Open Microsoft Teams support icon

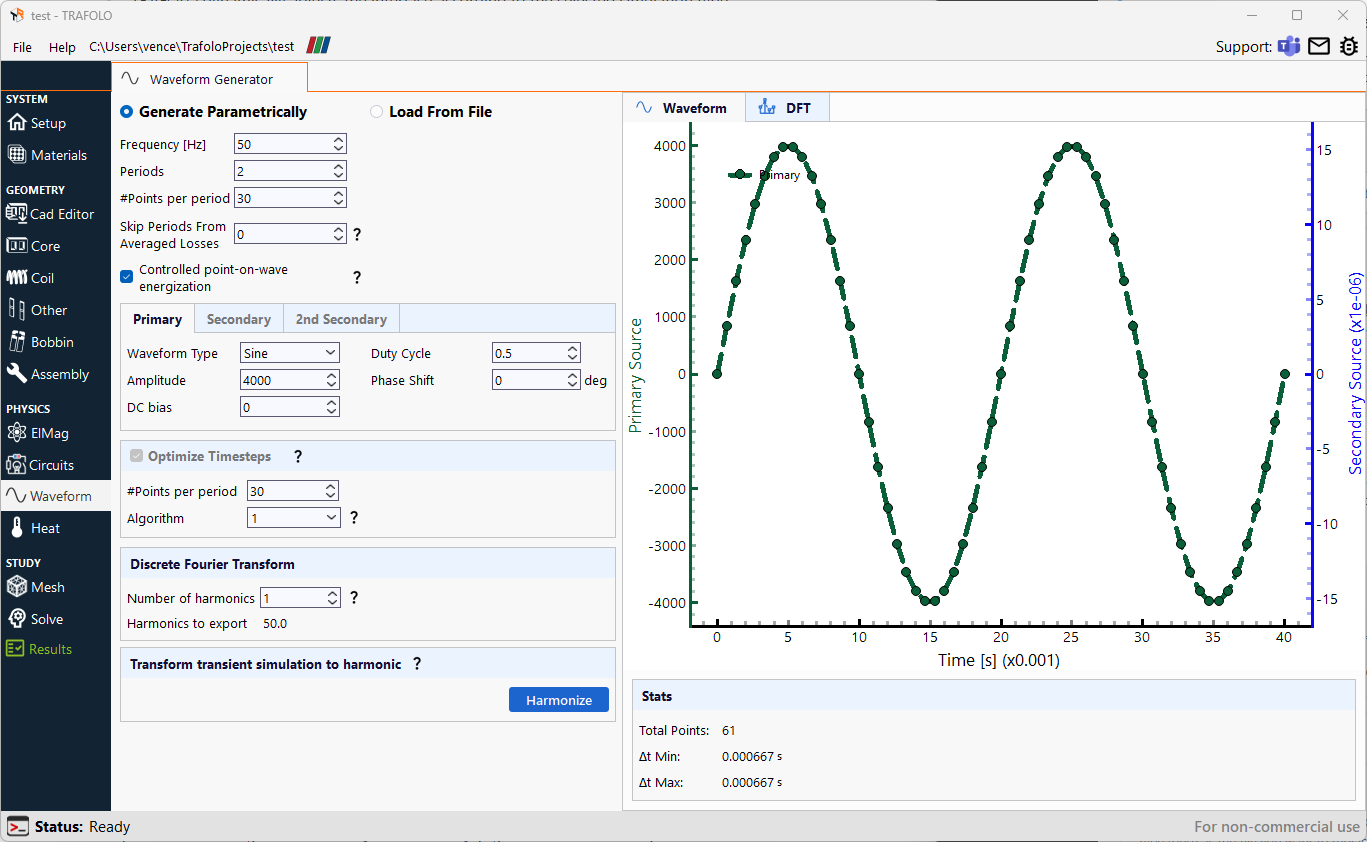click(x=1289, y=46)
